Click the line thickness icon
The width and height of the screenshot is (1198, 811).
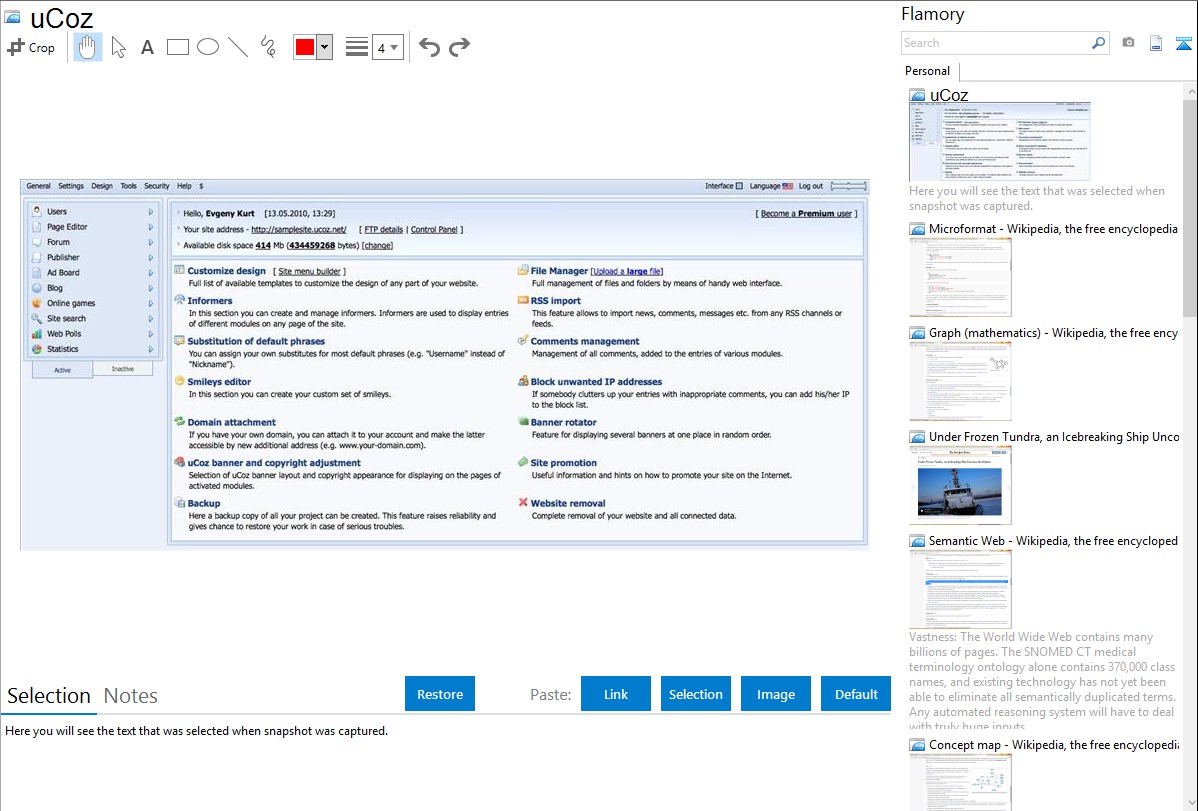point(357,47)
